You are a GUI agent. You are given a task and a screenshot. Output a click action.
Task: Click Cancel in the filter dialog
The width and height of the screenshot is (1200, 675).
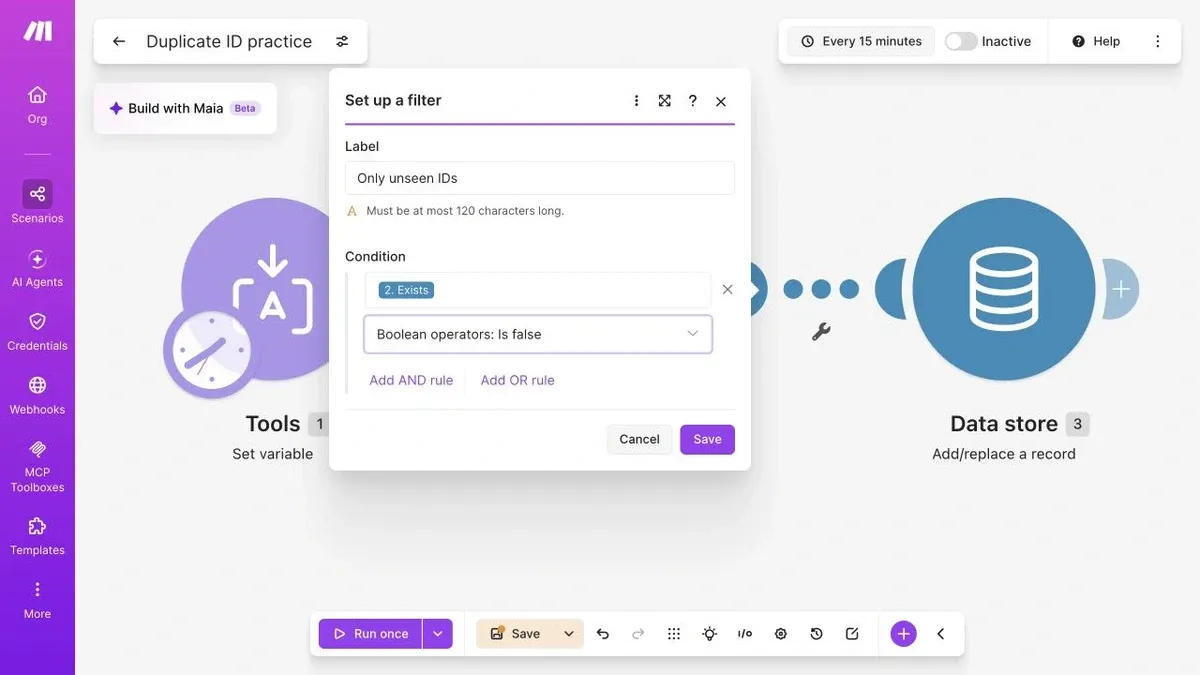coord(639,439)
